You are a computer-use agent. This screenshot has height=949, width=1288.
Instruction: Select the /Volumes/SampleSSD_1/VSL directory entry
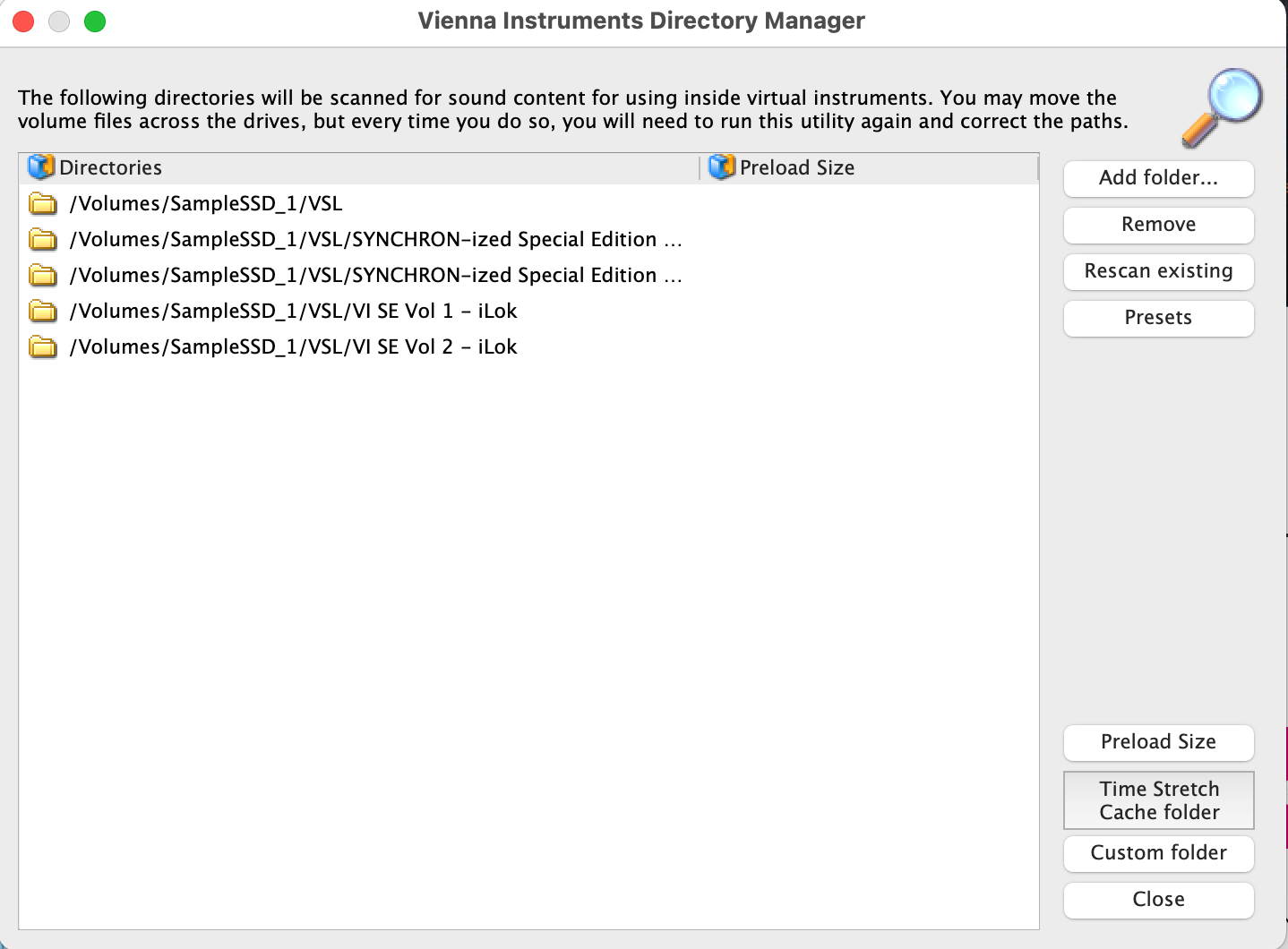(x=209, y=203)
